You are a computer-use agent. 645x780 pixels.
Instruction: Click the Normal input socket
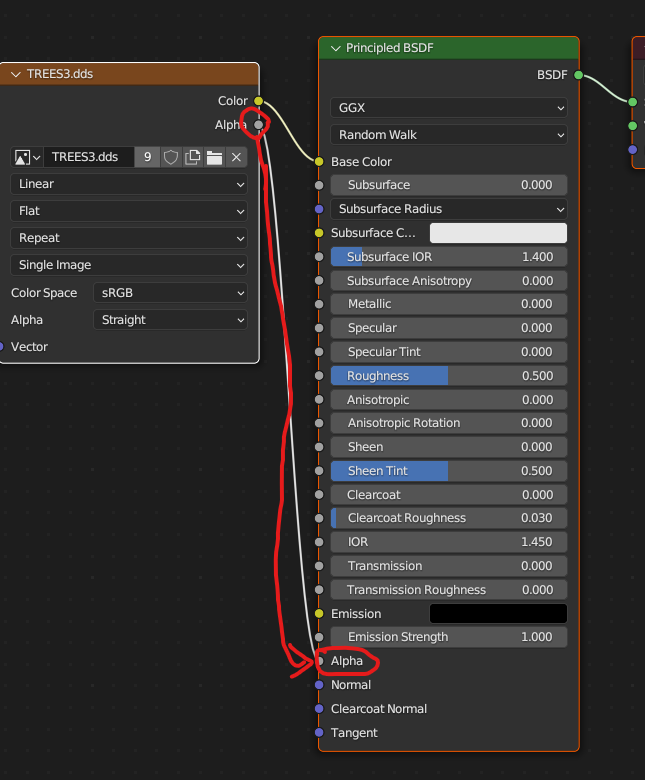(x=319, y=685)
